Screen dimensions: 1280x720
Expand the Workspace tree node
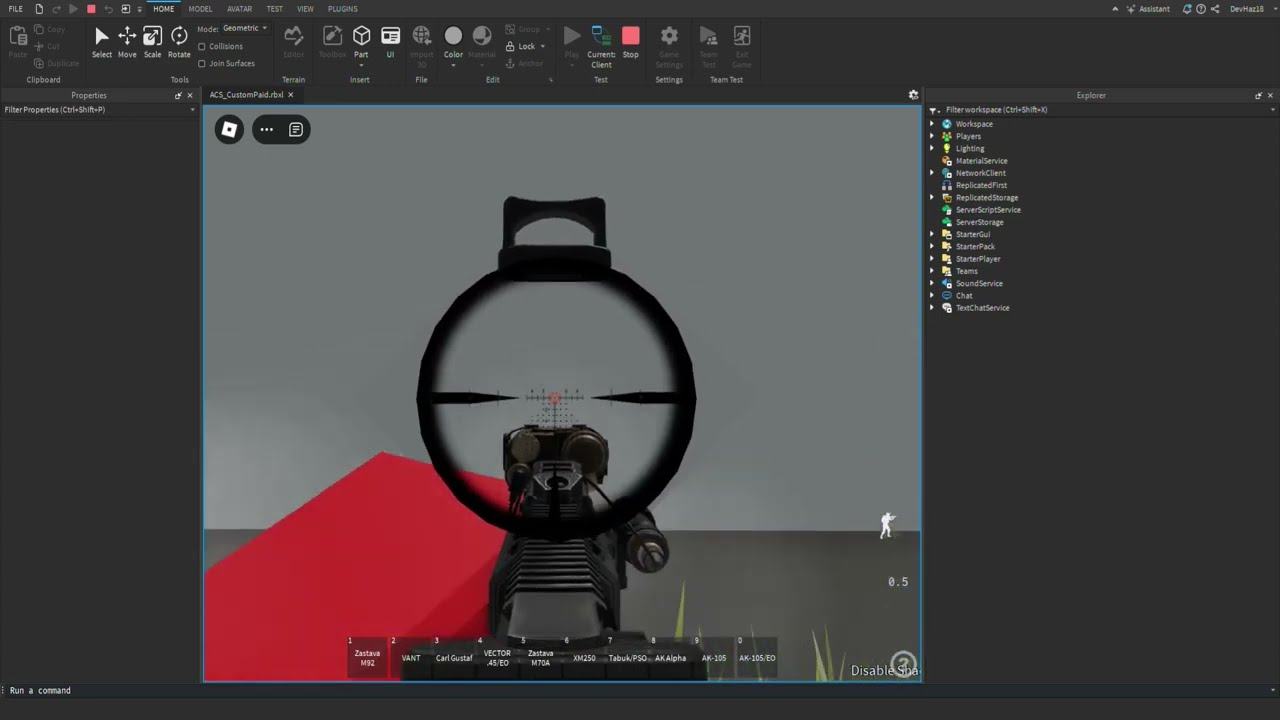tap(932, 124)
